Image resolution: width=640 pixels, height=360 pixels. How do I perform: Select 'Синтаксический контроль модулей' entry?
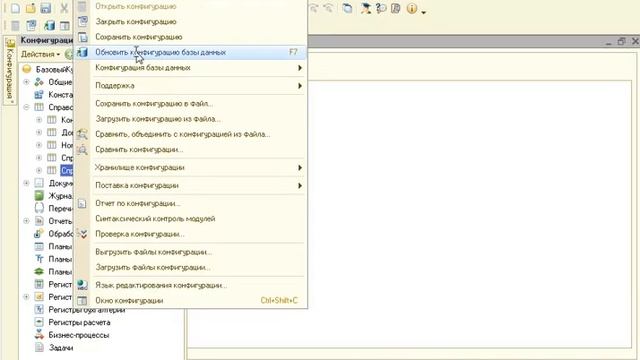pyautogui.click(x=190, y=219)
